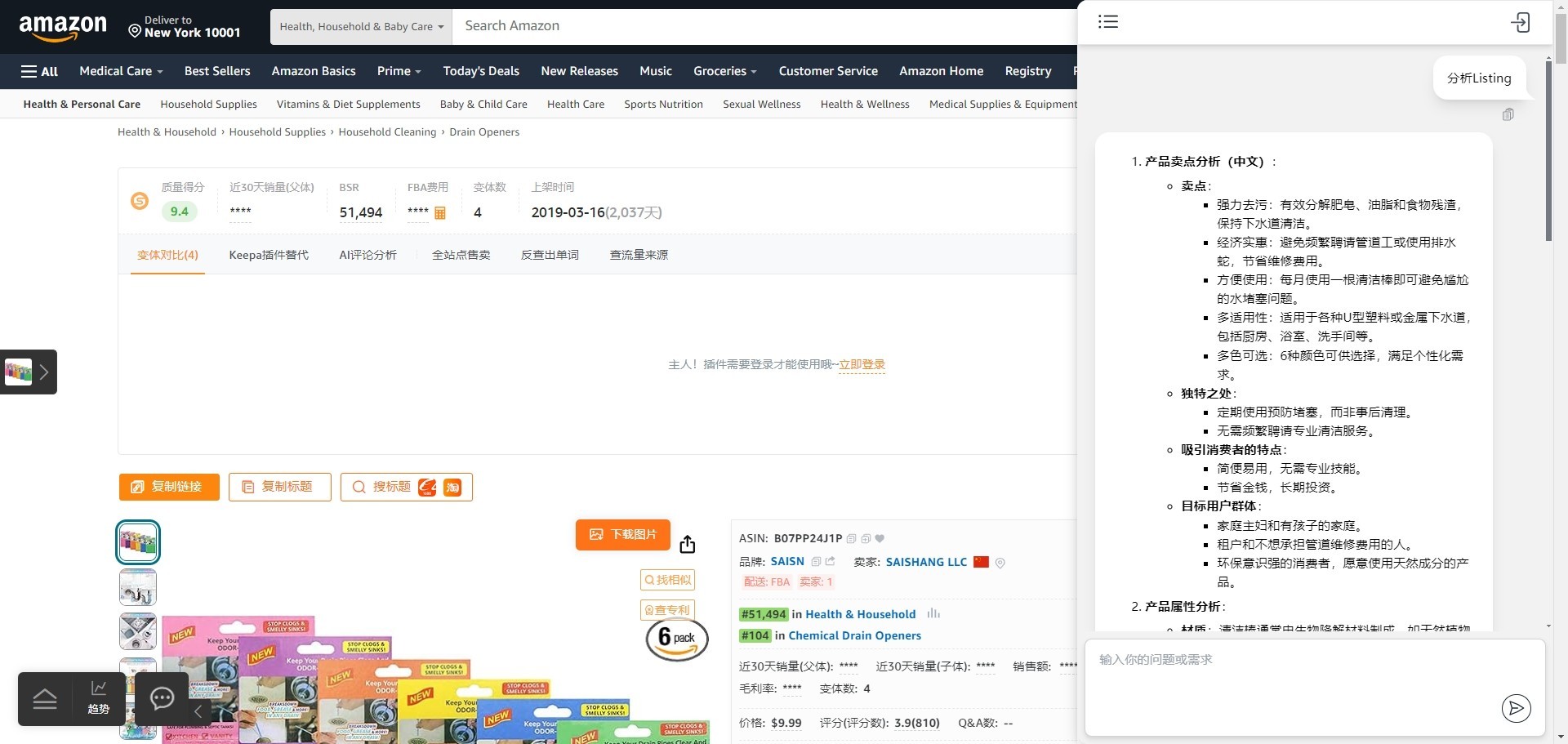Viewport: 1568px width, 744px height.
Task: Copy the ASIN B07PP24J1P with first copy icon
Action: click(x=851, y=538)
